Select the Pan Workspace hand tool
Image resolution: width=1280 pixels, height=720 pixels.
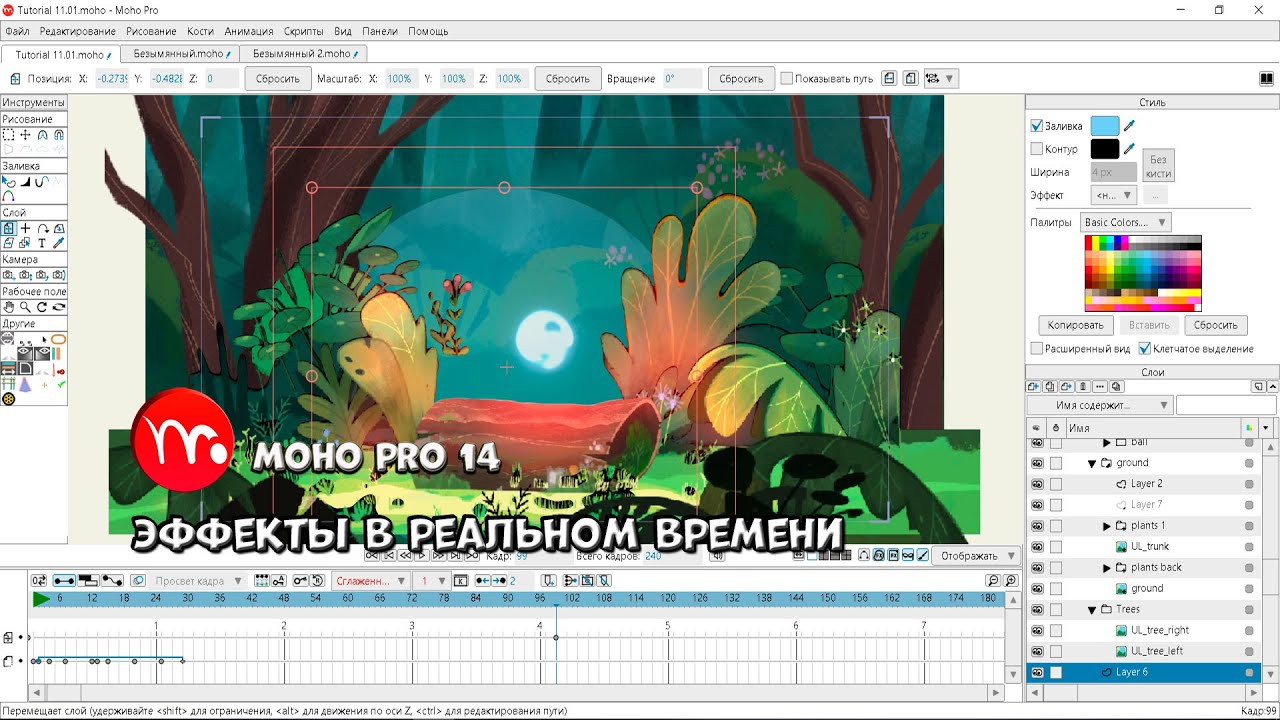[9, 307]
